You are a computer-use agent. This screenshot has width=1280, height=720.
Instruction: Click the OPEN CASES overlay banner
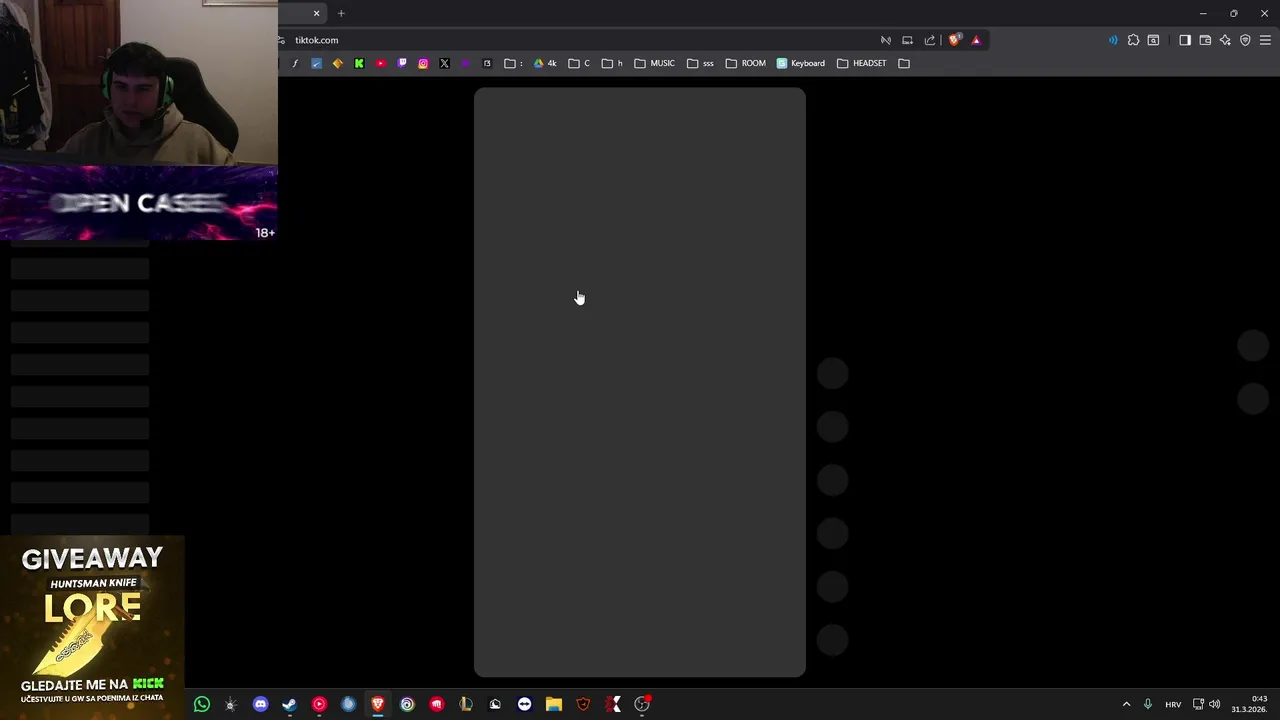point(139,203)
